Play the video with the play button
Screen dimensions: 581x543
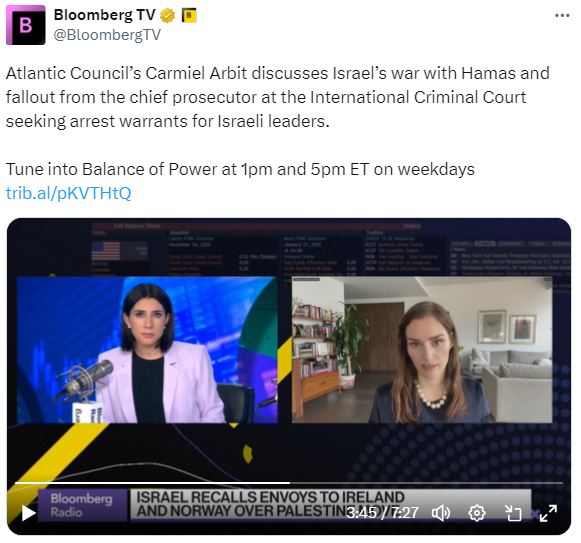[28, 513]
